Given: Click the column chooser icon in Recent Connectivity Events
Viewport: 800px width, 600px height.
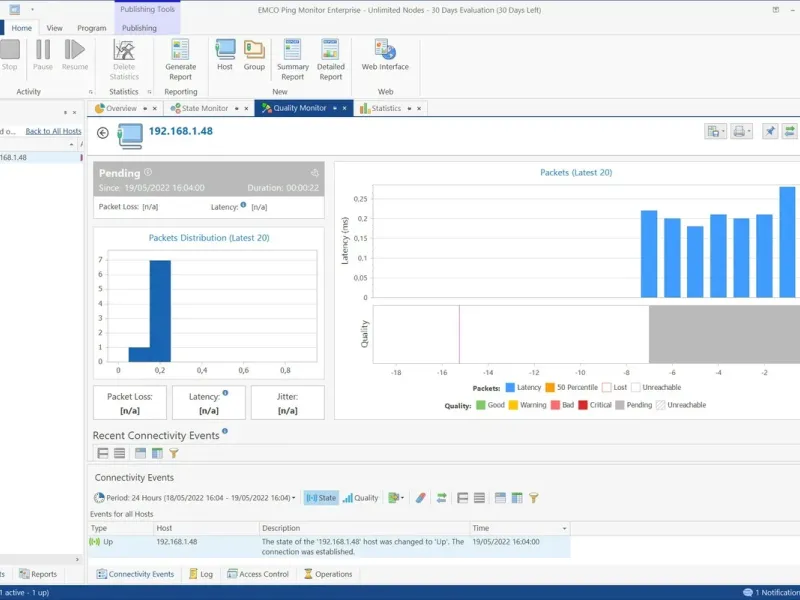Looking at the screenshot, I should [157, 453].
